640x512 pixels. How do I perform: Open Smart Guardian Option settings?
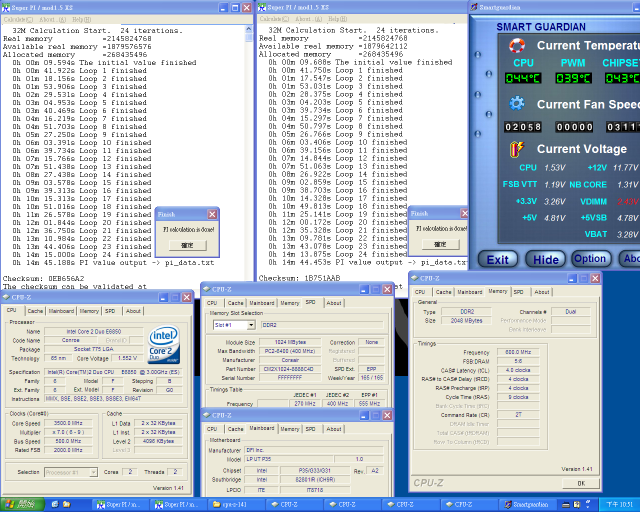(590, 259)
